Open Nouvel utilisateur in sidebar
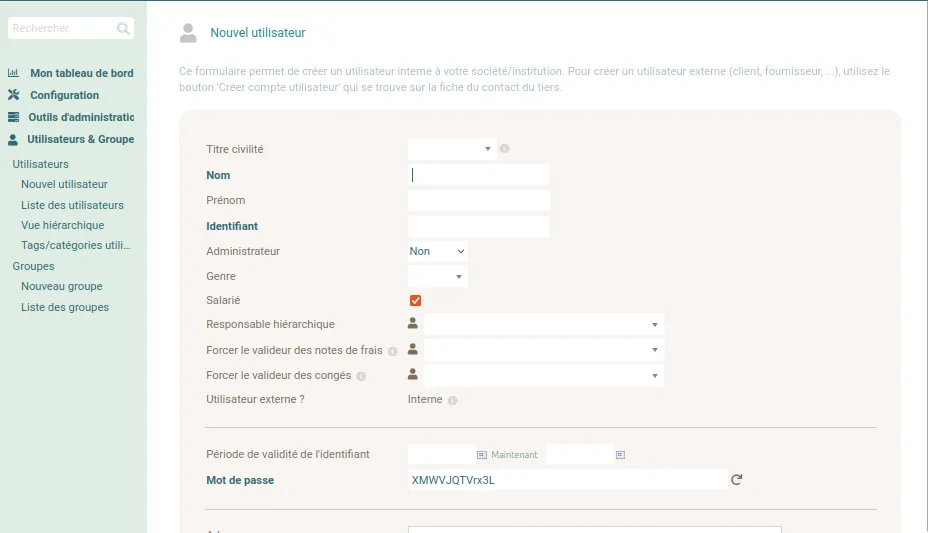This screenshot has width=928, height=533. (x=65, y=184)
